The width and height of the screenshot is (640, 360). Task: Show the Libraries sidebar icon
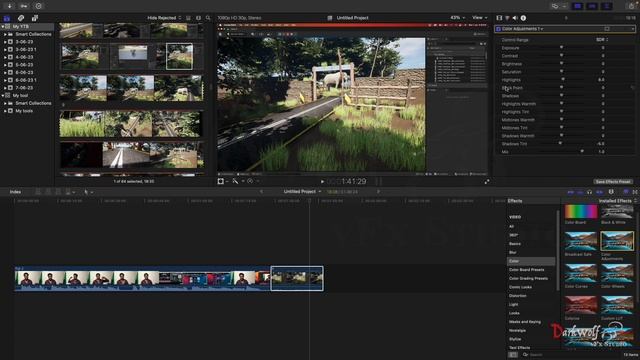(7, 18)
